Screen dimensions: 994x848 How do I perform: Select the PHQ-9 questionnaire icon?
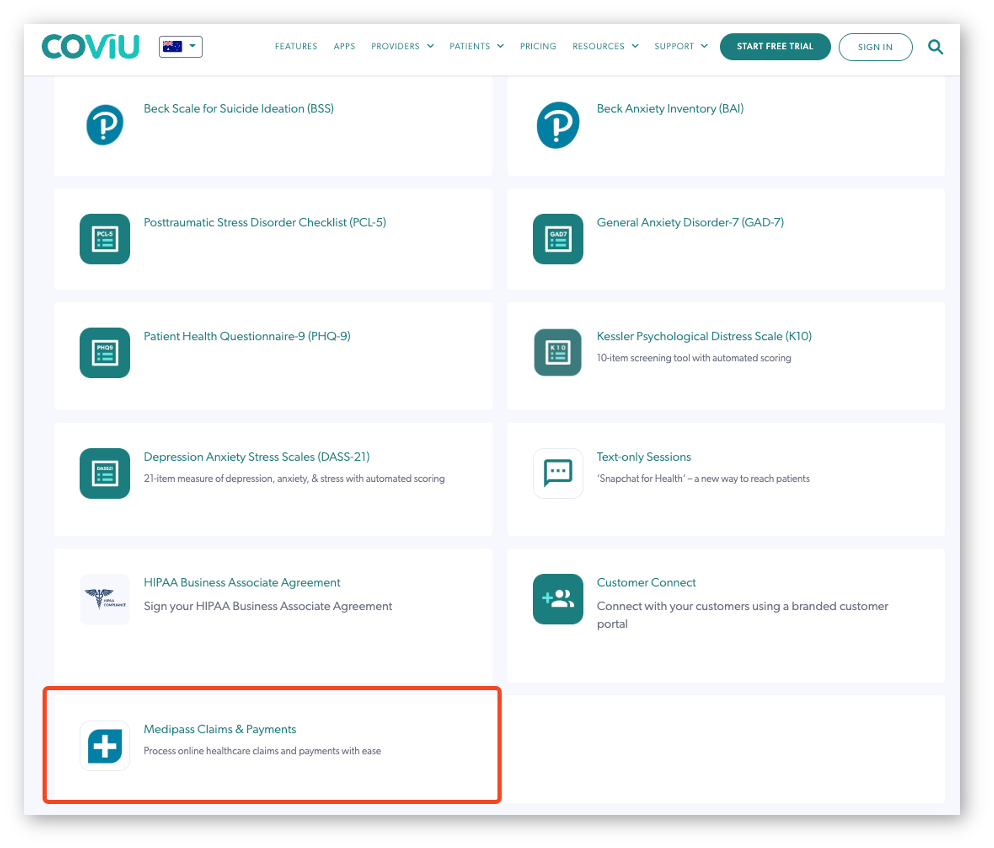tap(104, 352)
